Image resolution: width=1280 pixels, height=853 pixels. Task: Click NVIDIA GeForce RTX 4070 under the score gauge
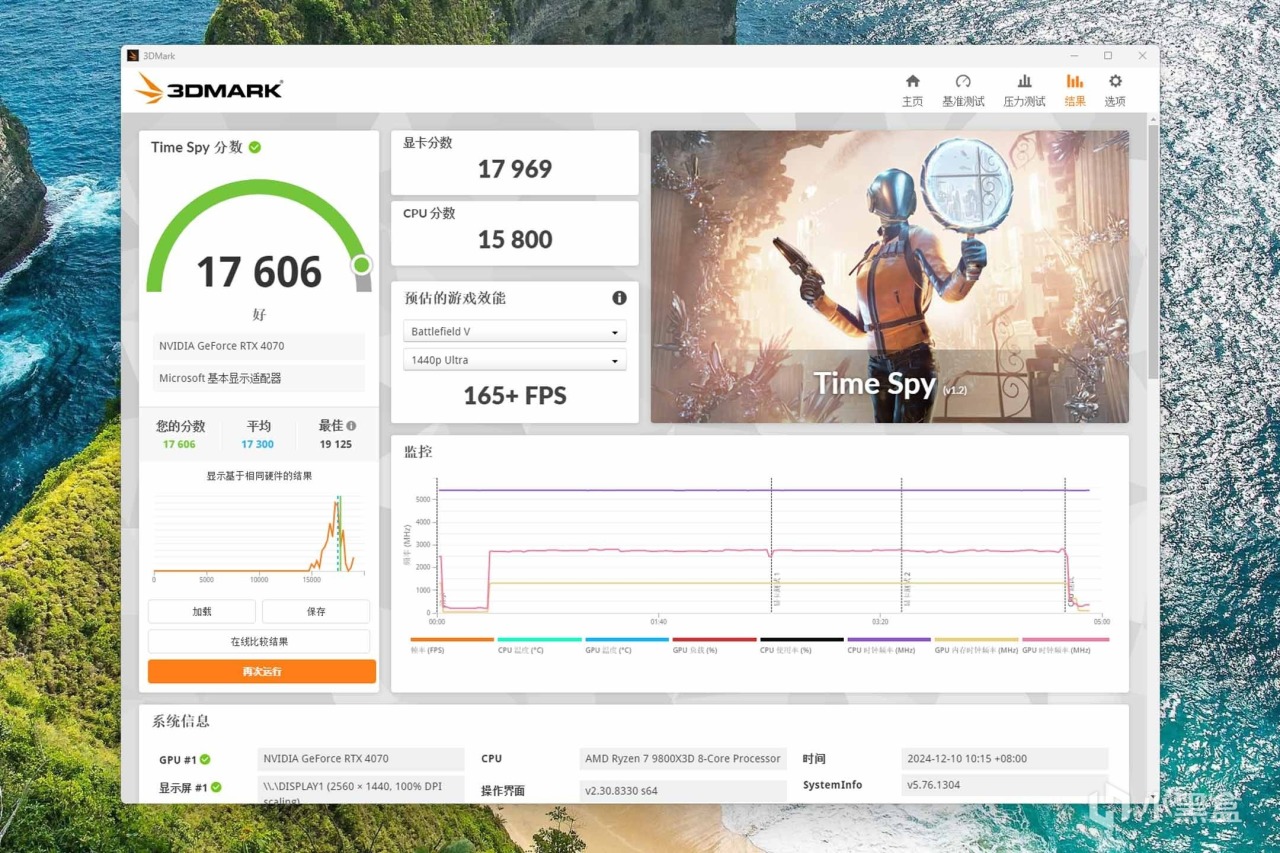click(x=259, y=346)
